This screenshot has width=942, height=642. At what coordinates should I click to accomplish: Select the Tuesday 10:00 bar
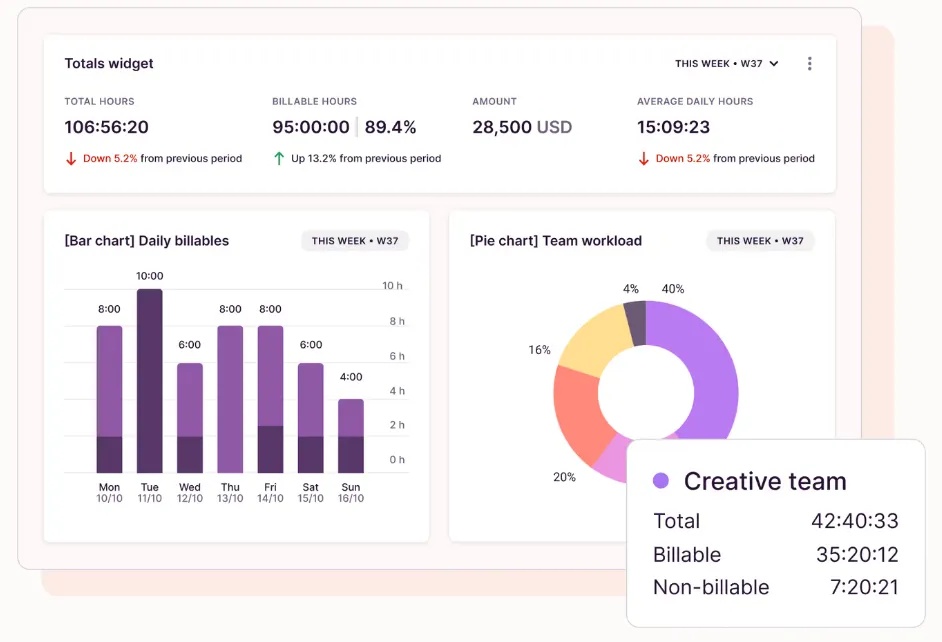coord(150,380)
